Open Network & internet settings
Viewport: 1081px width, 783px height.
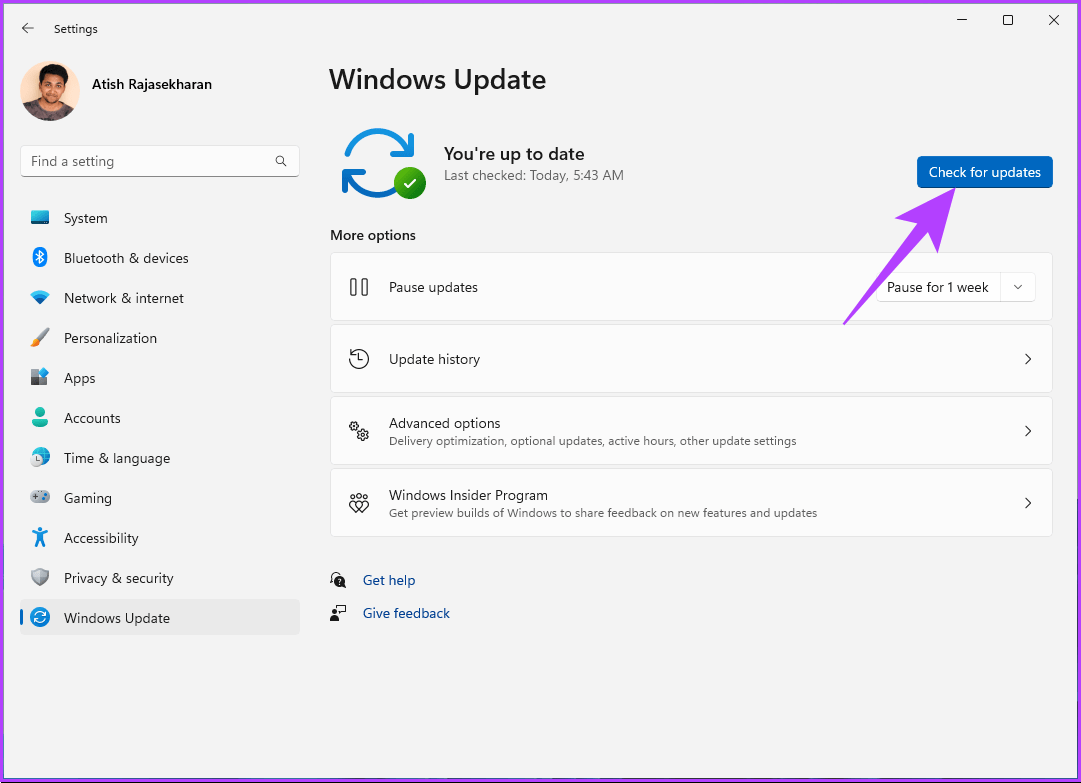pos(123,298)
